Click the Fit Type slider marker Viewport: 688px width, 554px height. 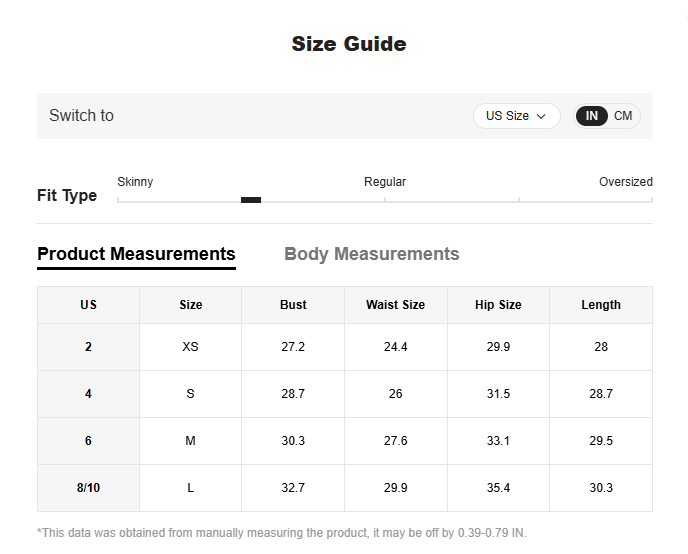[x=251, y=200]
